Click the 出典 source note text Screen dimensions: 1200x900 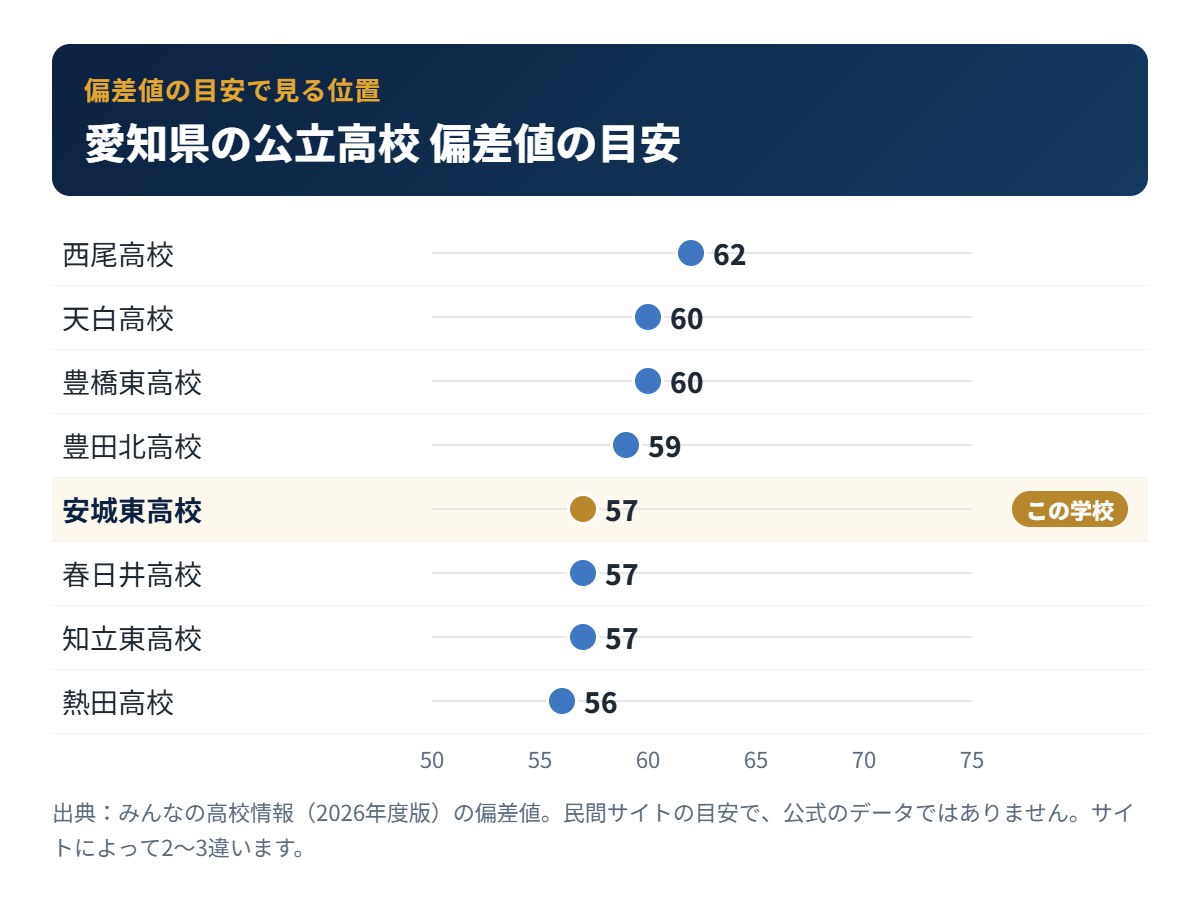click(592, 830)
